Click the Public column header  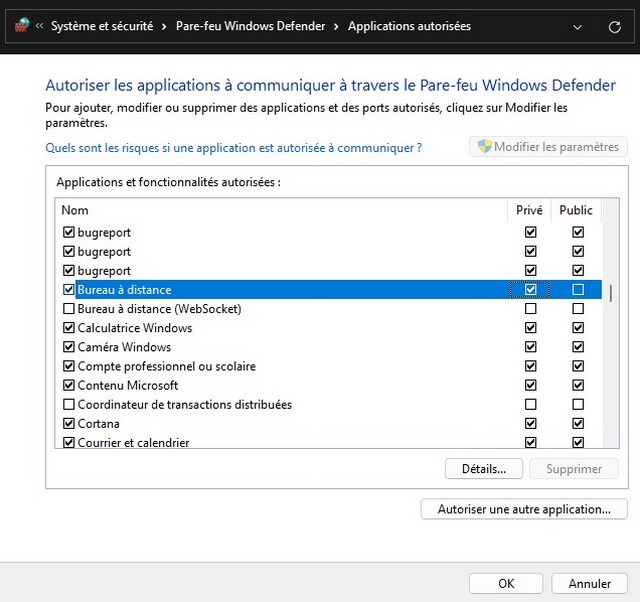click(x=576, y=210)
